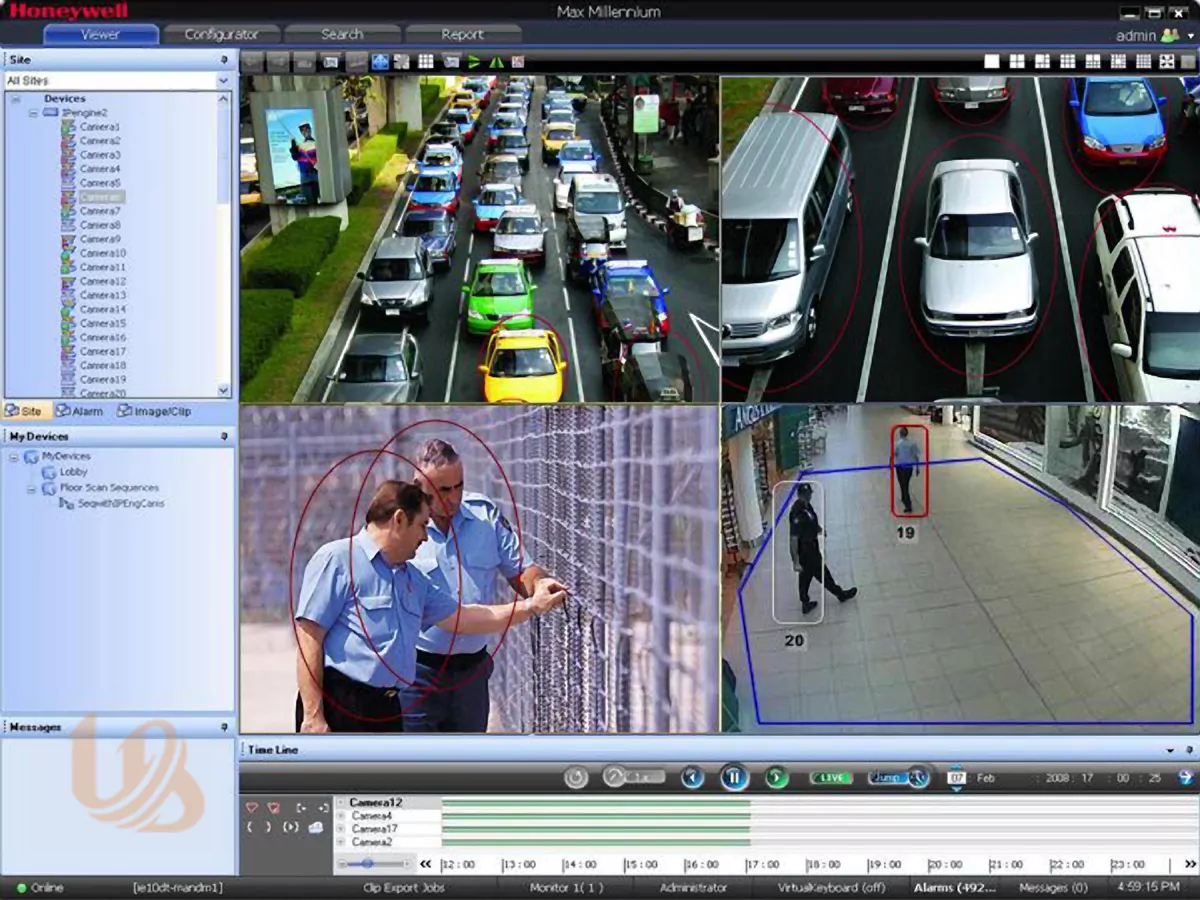Screen dimensions: 1200x900
Task: Collapse the IPengine2 tree node
Action: click(x=33, y=113)
